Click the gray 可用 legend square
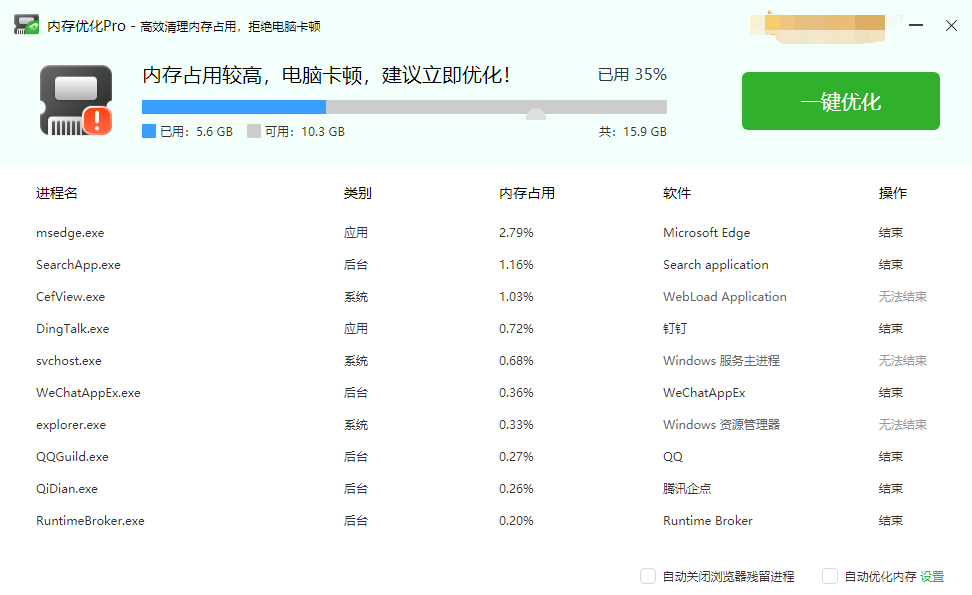This screenshot has height=595, width=972. [252, 130]
